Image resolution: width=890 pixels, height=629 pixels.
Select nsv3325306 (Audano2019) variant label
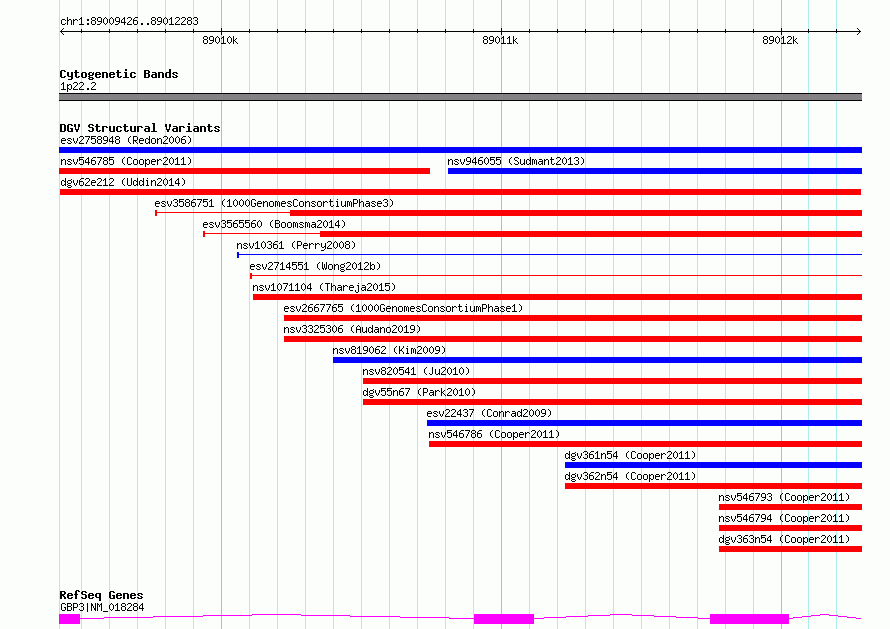point(352,329)
